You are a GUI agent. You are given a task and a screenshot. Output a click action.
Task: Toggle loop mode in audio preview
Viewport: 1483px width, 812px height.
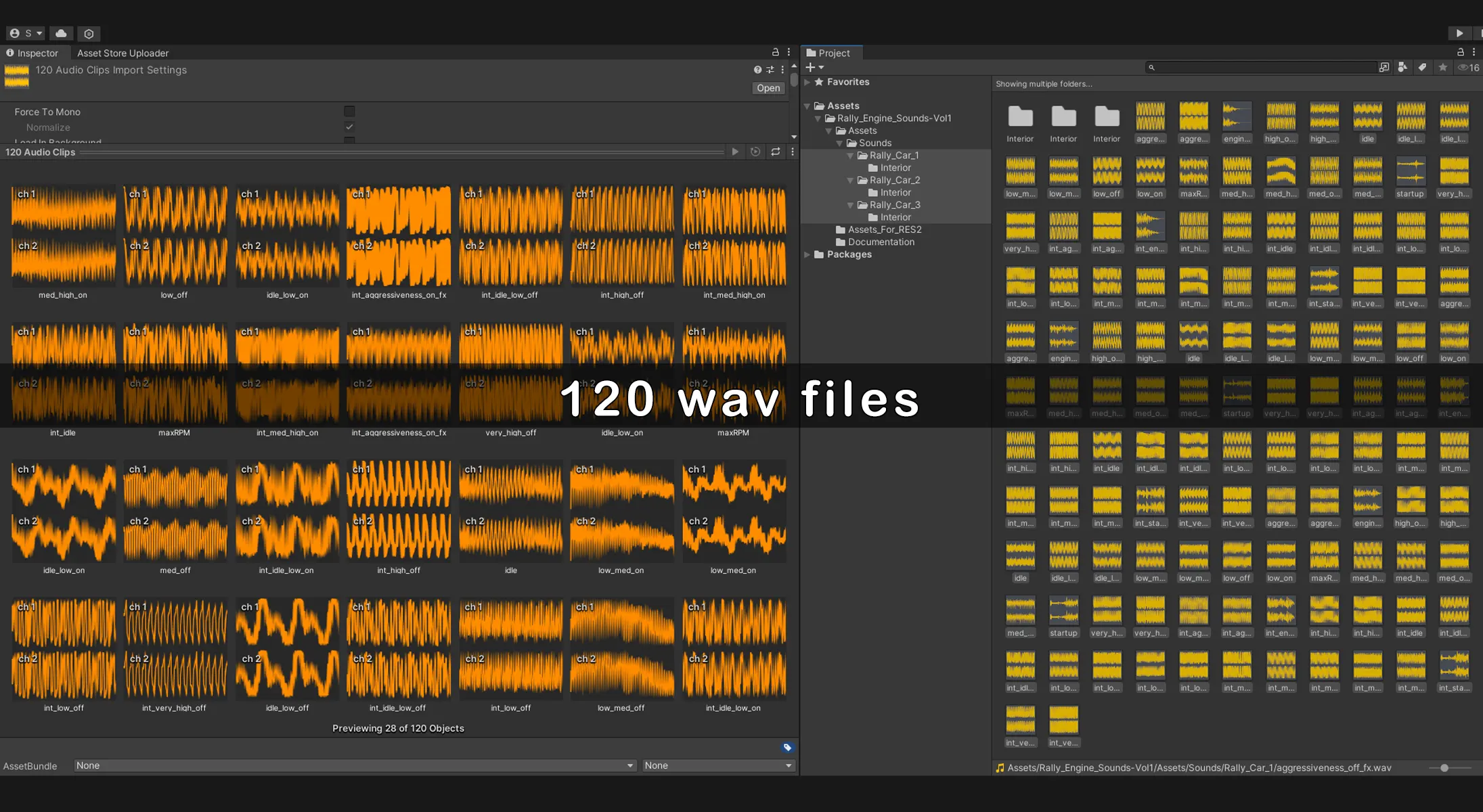tap(776, 152)
